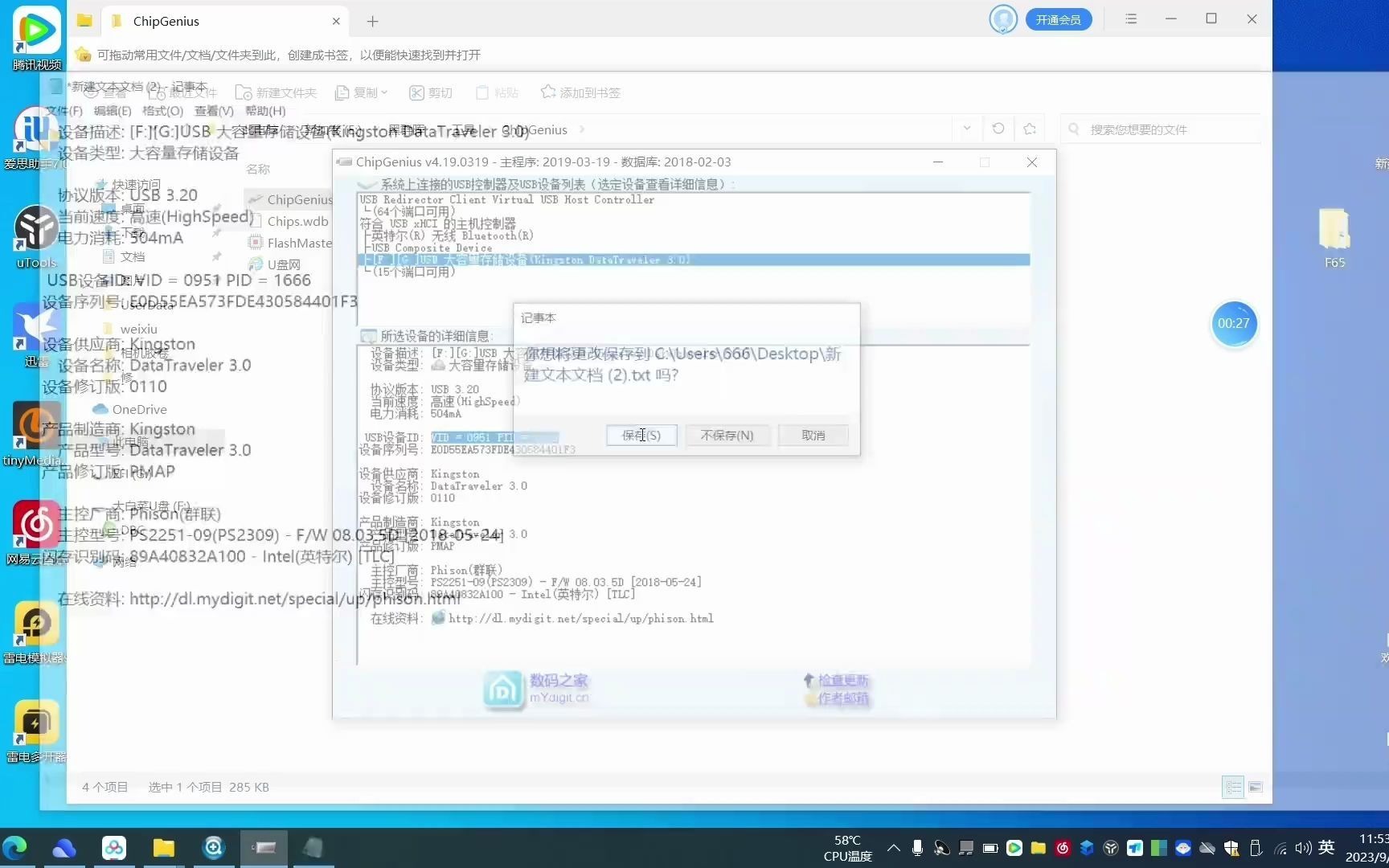Switch 英 input method in tray
Image resolution: width=1389 pixels, height=868 pixels.
1326,847
